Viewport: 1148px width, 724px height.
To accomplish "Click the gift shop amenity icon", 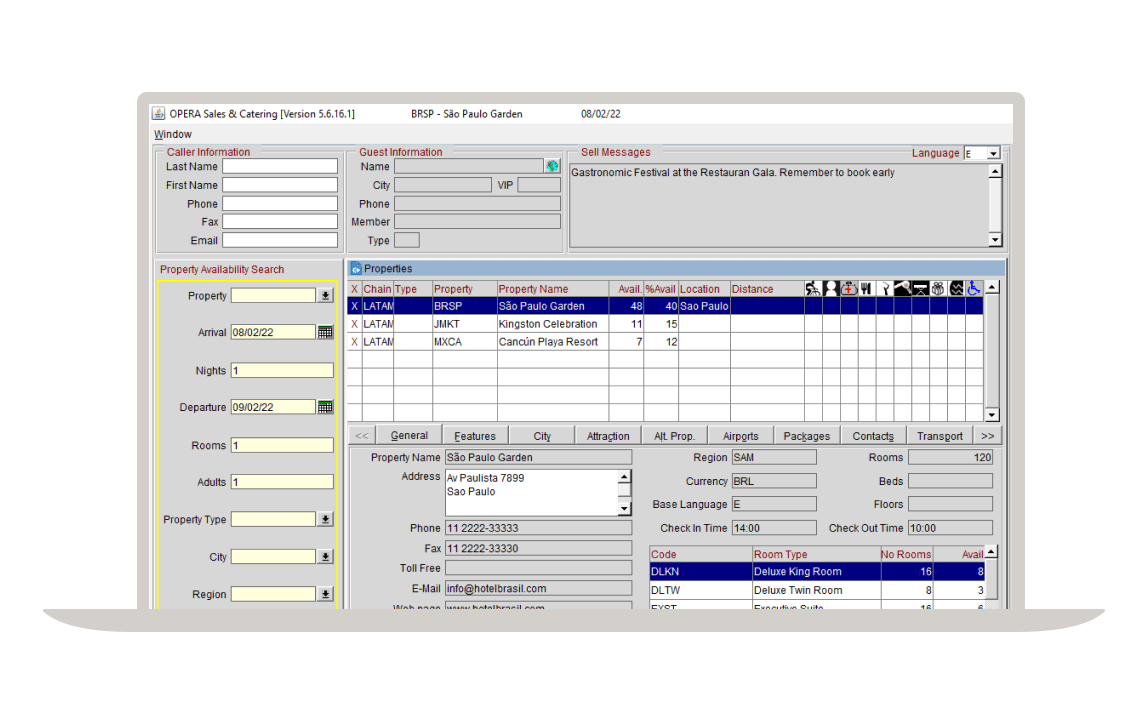I will pyautogui.click(x=937, y=288).
